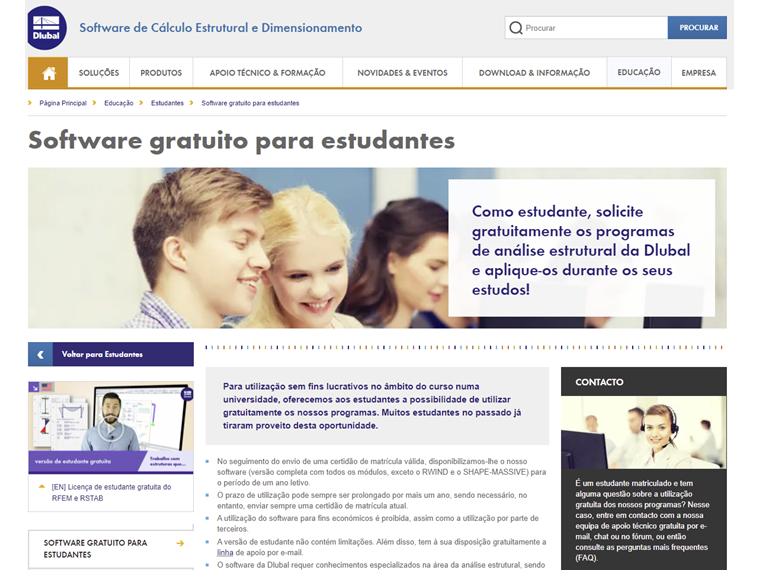Click the search magnifier icon
The height and width of the screenshot is (570, 760).
[x=516, y=28]
